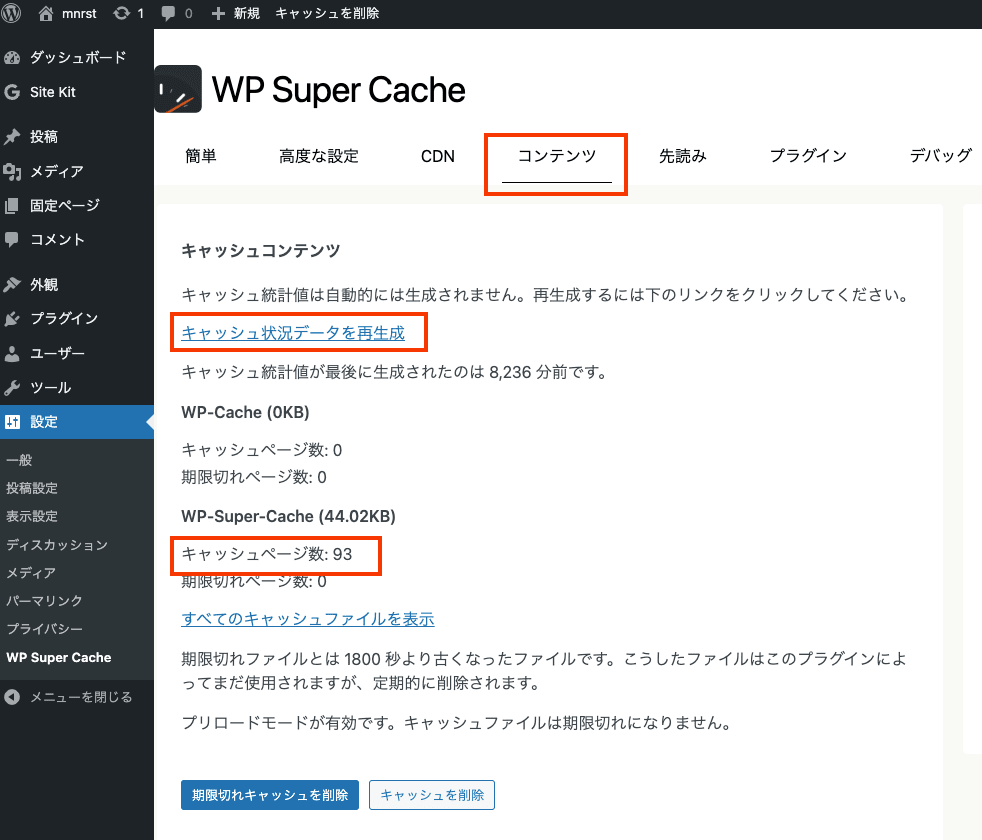The image size is (982, 840).
Task: Open WP Super Cache submenu item
Action: tap(59, 658)
